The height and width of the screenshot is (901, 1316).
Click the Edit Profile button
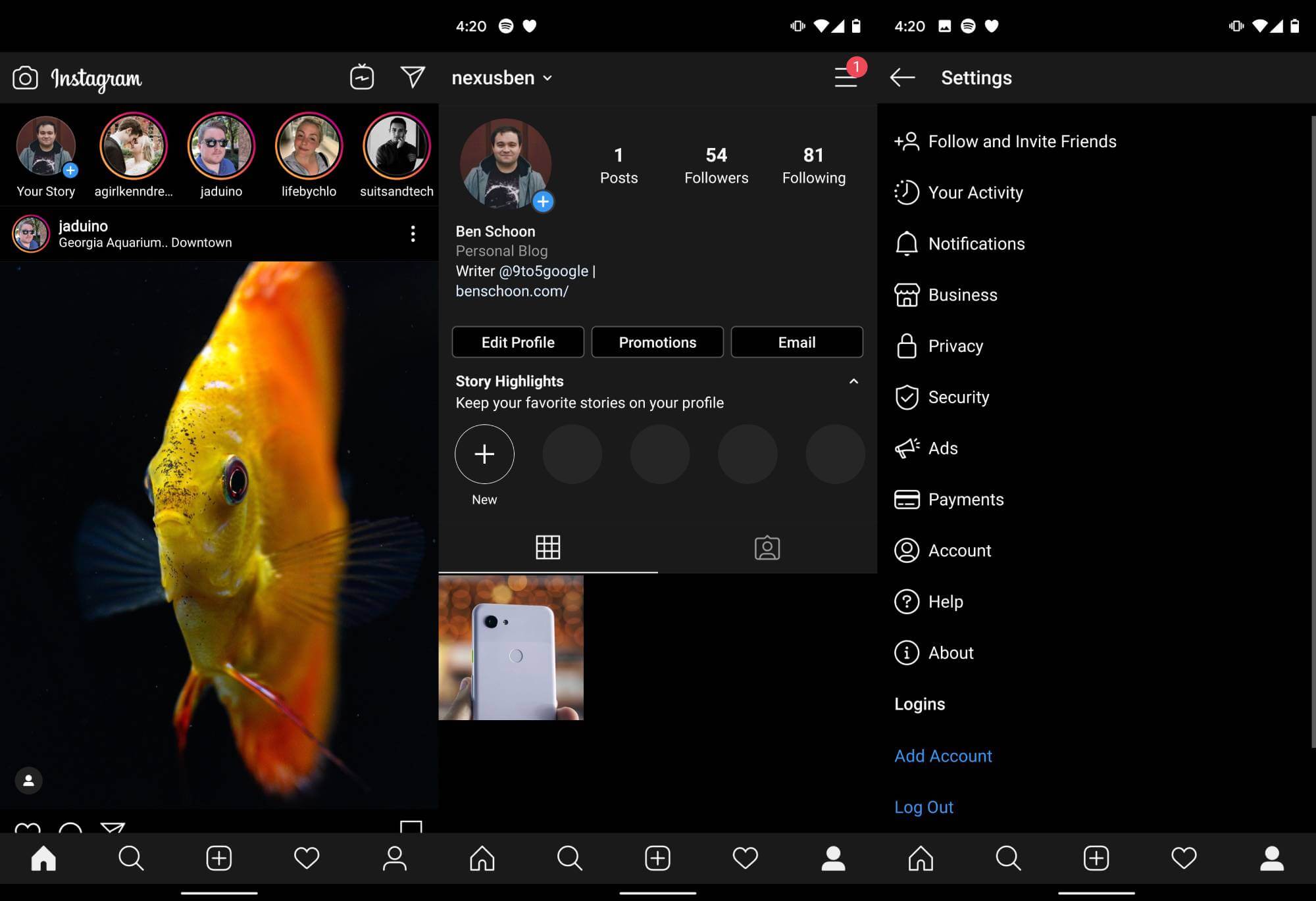518,341
